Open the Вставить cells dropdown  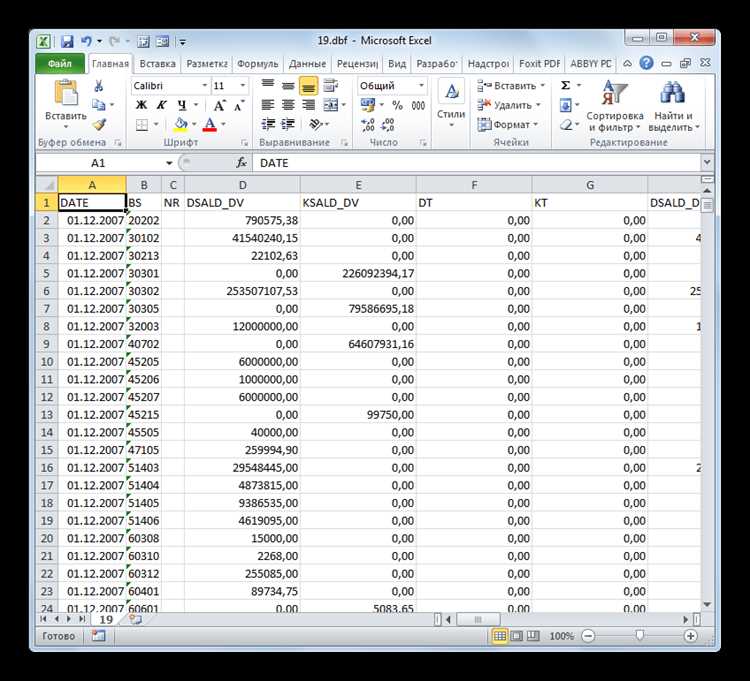(x=543, y=86)
